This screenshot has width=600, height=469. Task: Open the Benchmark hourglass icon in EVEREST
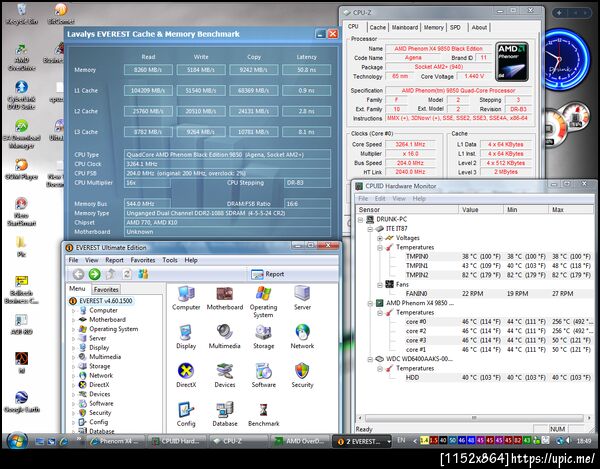[263, 414]
